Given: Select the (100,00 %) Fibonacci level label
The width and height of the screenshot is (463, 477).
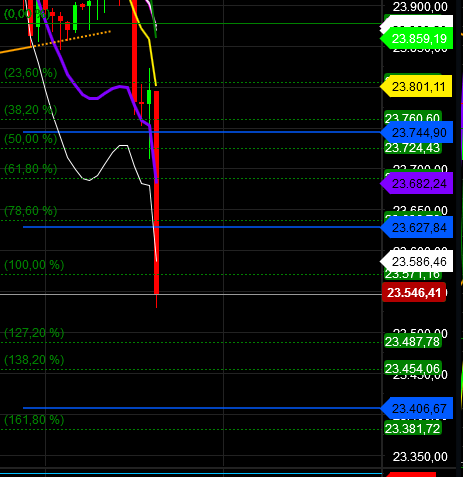Looking at the screenshot, I should 34,265.
